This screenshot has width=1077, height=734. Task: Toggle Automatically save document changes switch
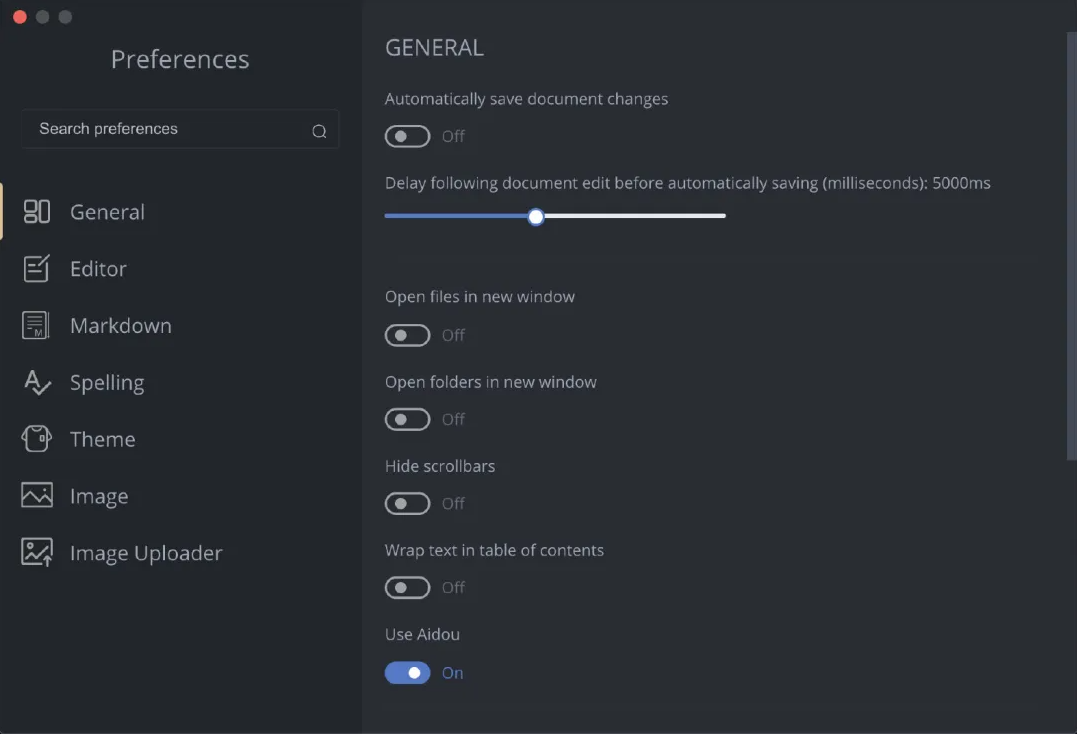tap(407, 137)
